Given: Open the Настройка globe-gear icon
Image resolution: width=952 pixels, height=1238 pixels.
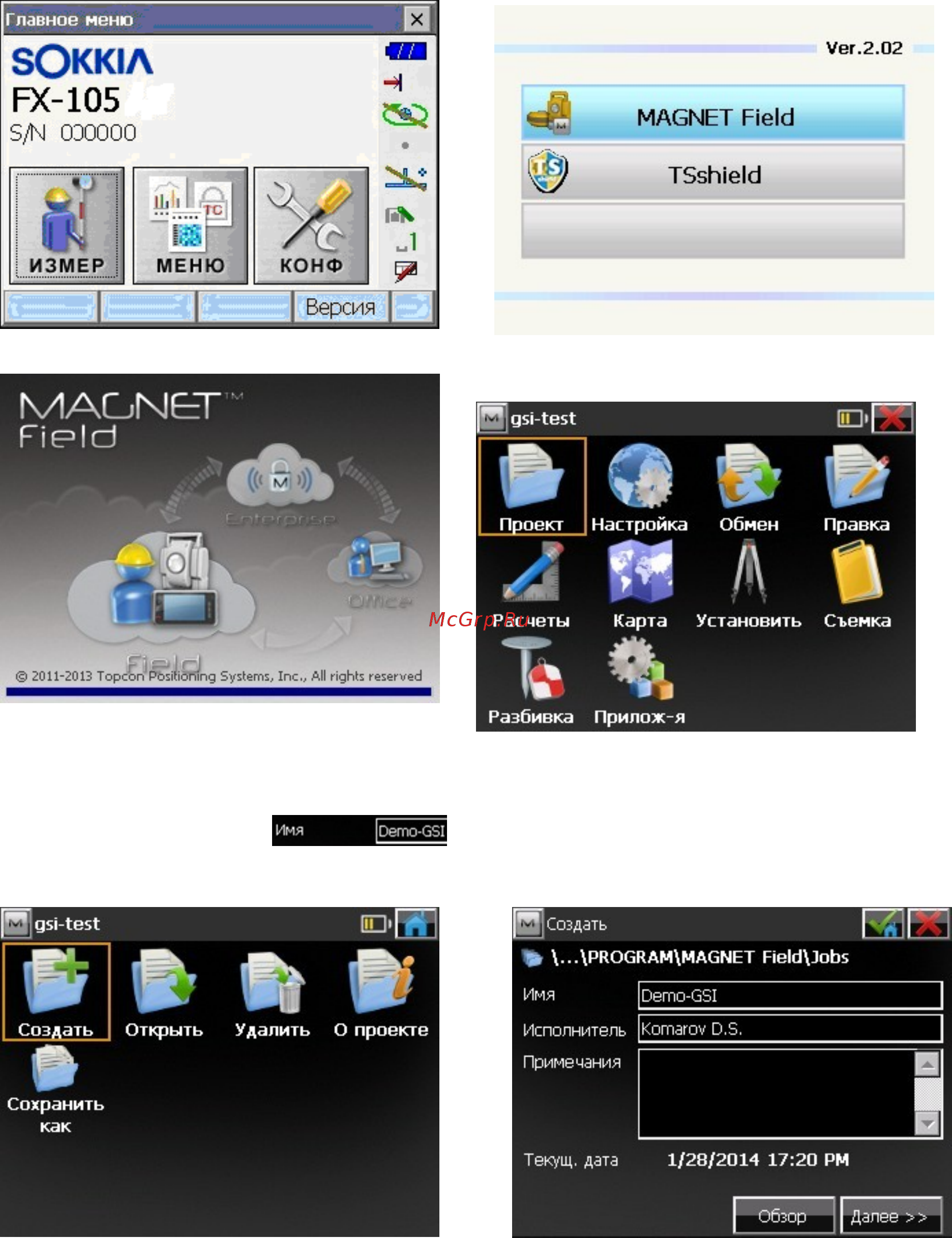Looking at the screenshot, I should point(640,487).
